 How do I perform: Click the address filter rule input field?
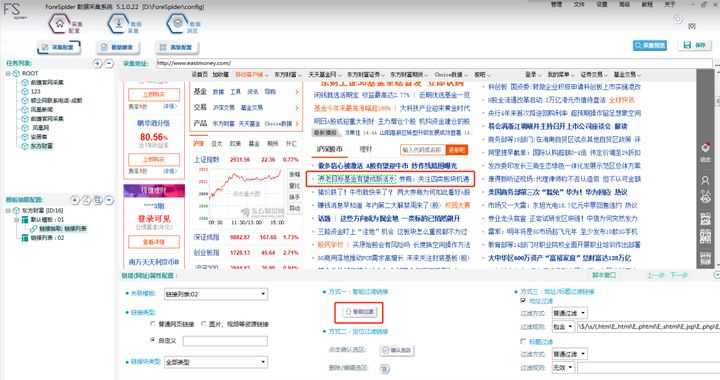point(648,327)
